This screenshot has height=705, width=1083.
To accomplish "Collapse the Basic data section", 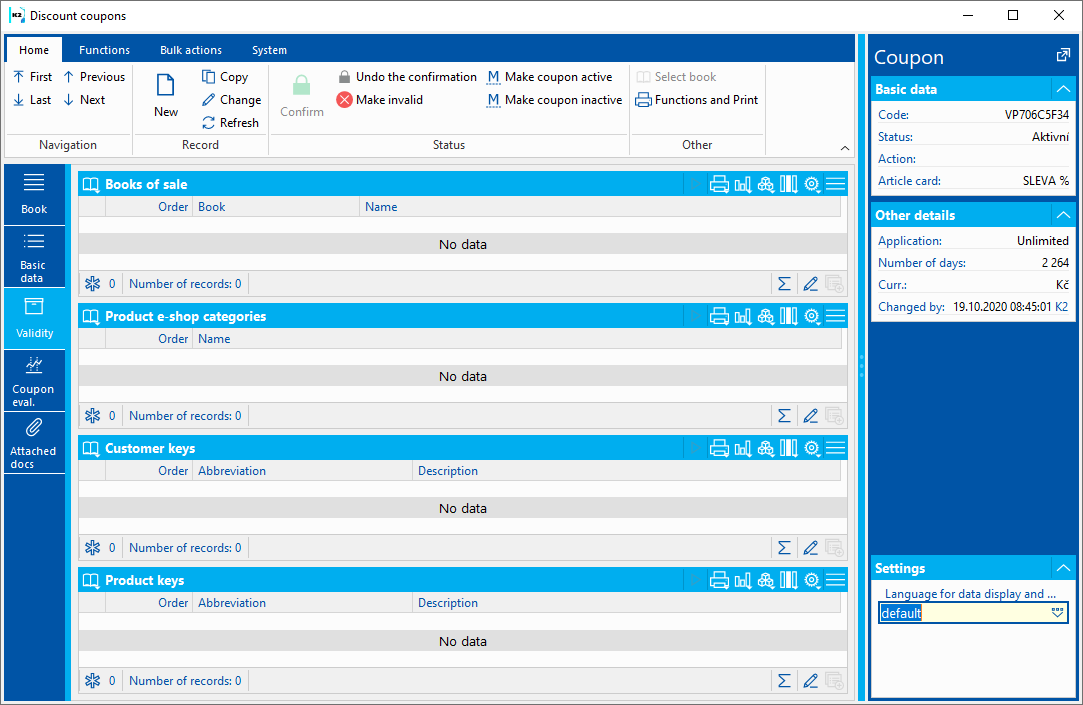I will point(1063,89).
